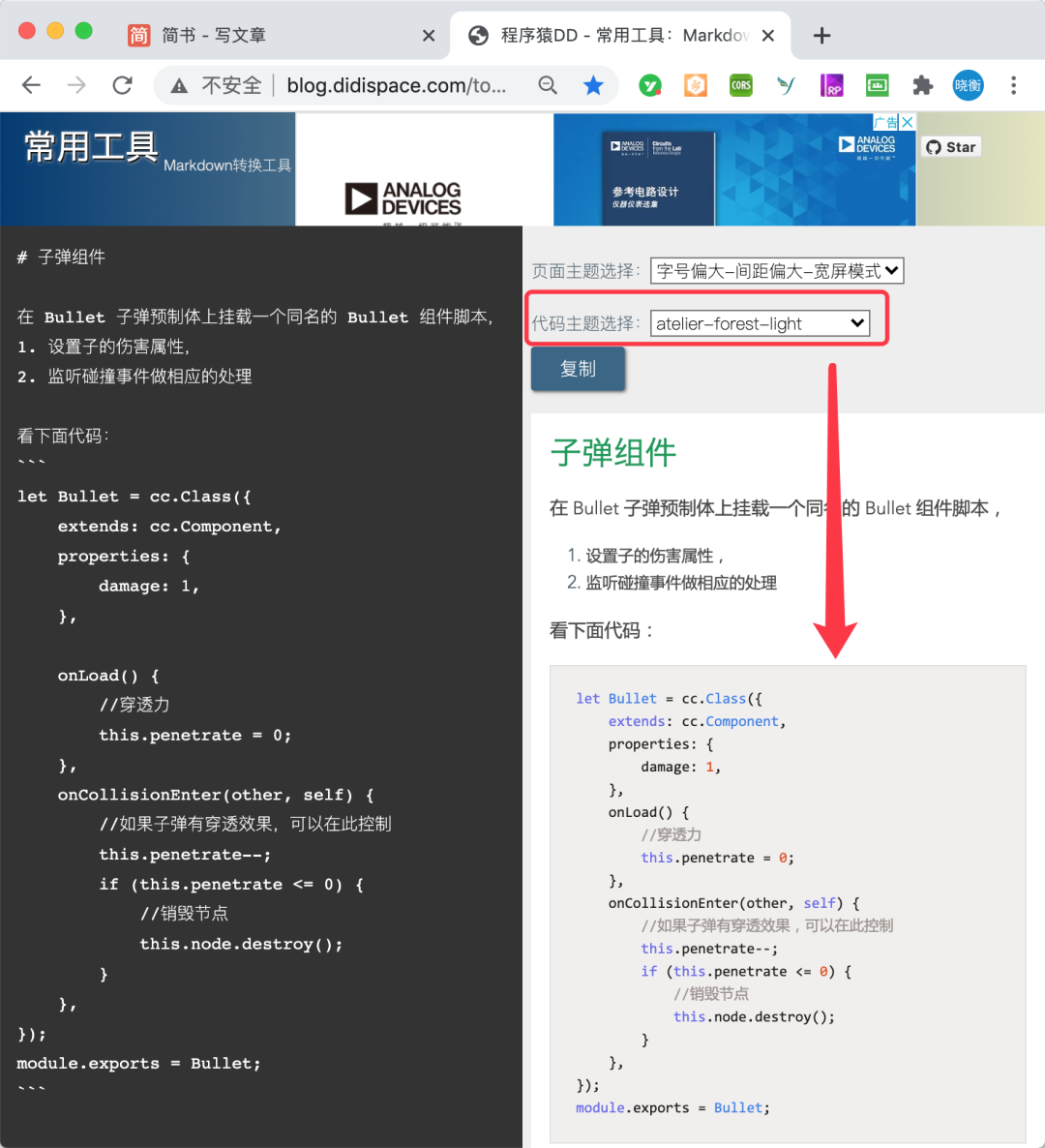The width and height of the screenshot is (1045, 1148).
Task: Click the 常用工具 site title
Action: (x=91, y=147)
